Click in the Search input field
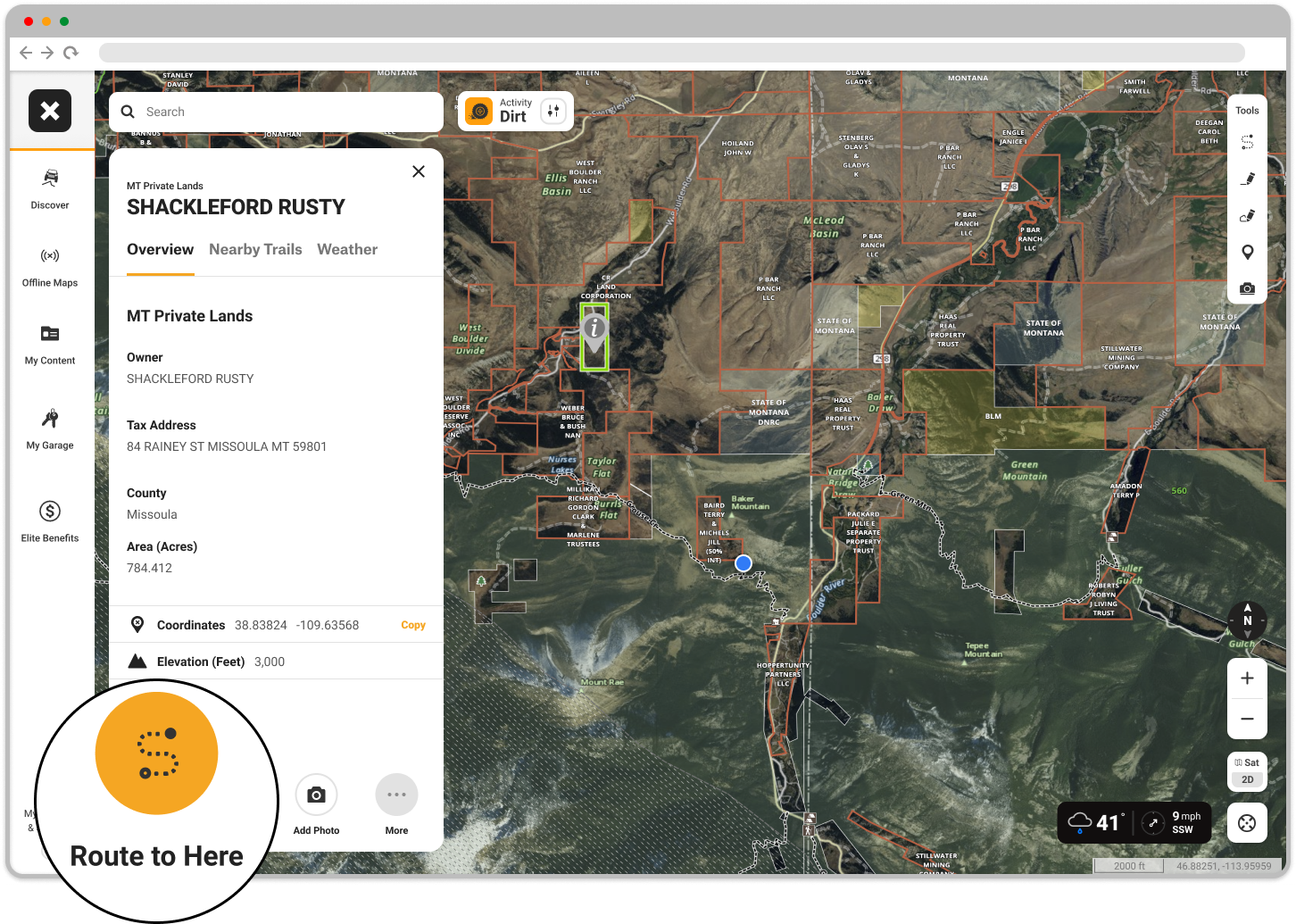The width and height of the screenshot is (1296, 924). (277, 112)
